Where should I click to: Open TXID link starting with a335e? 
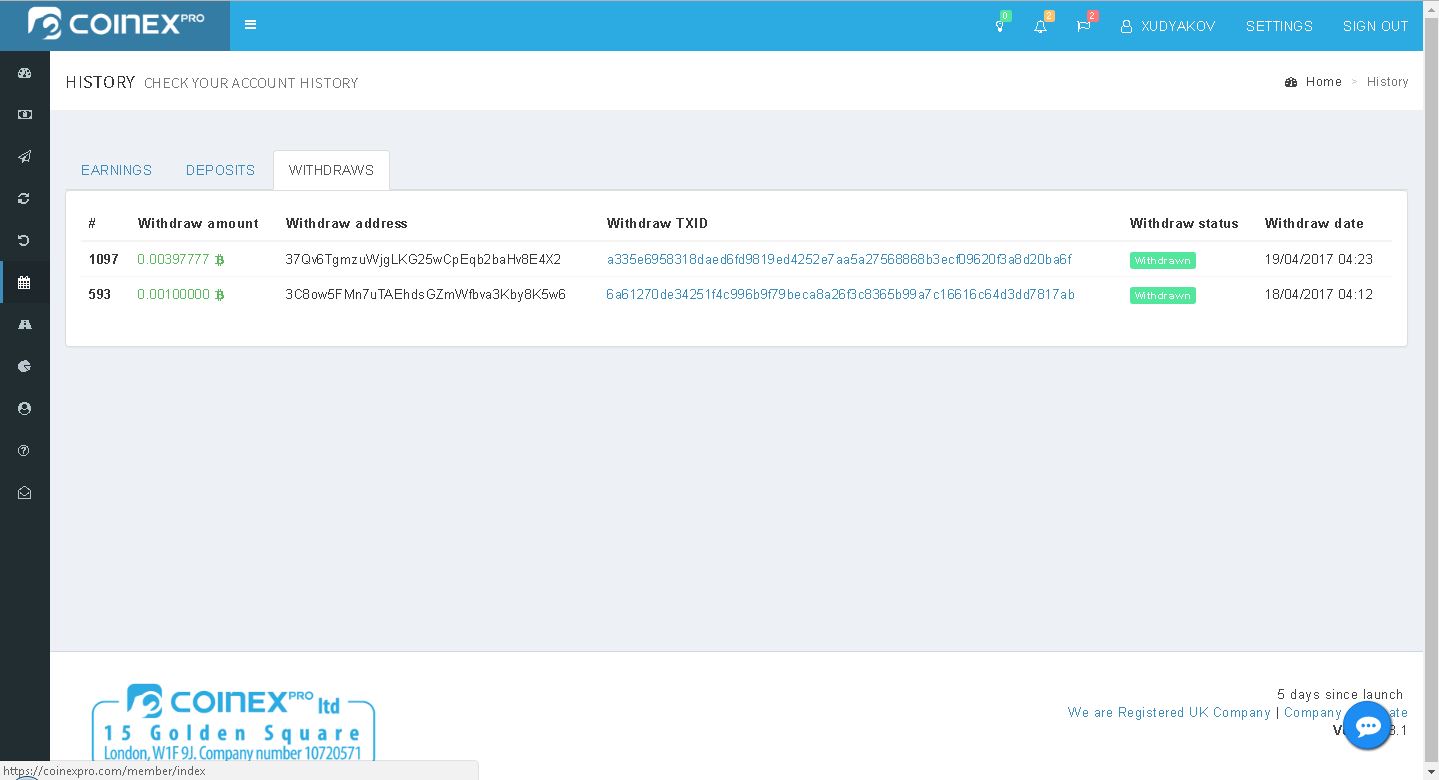coord(839,259)
